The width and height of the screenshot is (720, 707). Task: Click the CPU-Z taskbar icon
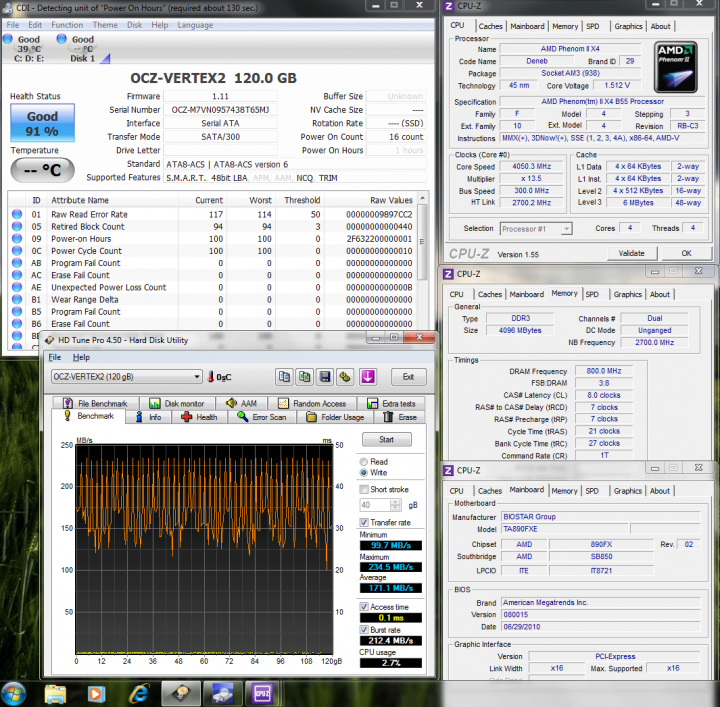(x=264, y=692)
